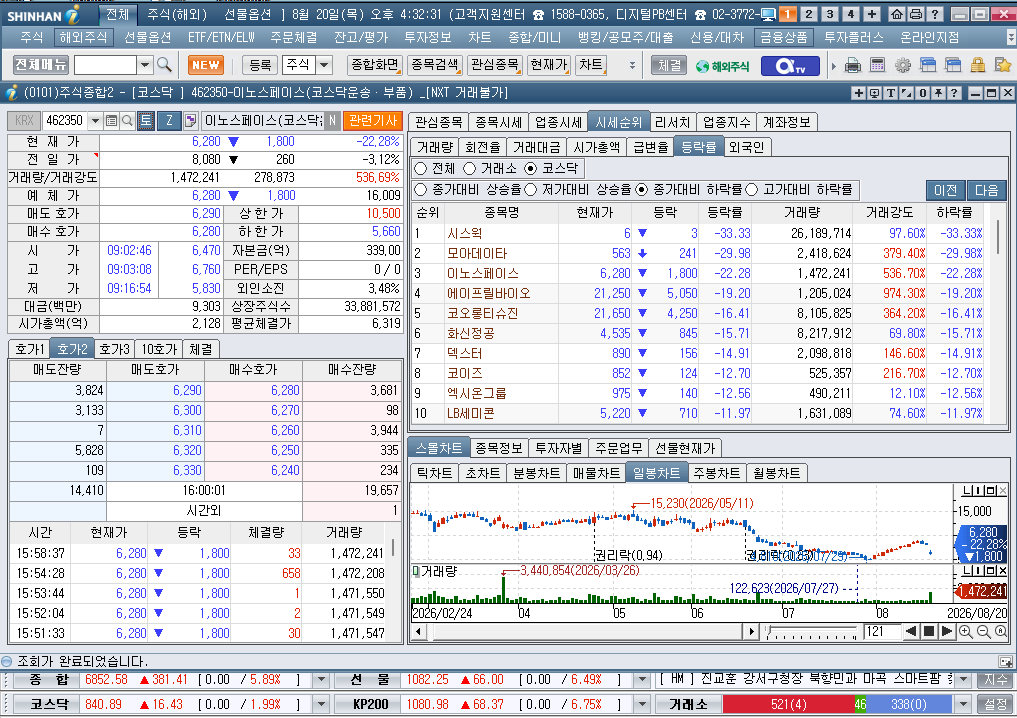Expand the menu bar overflow chevron at right
Screen dimensions: 1017x718
click(x=1011, y=38)
